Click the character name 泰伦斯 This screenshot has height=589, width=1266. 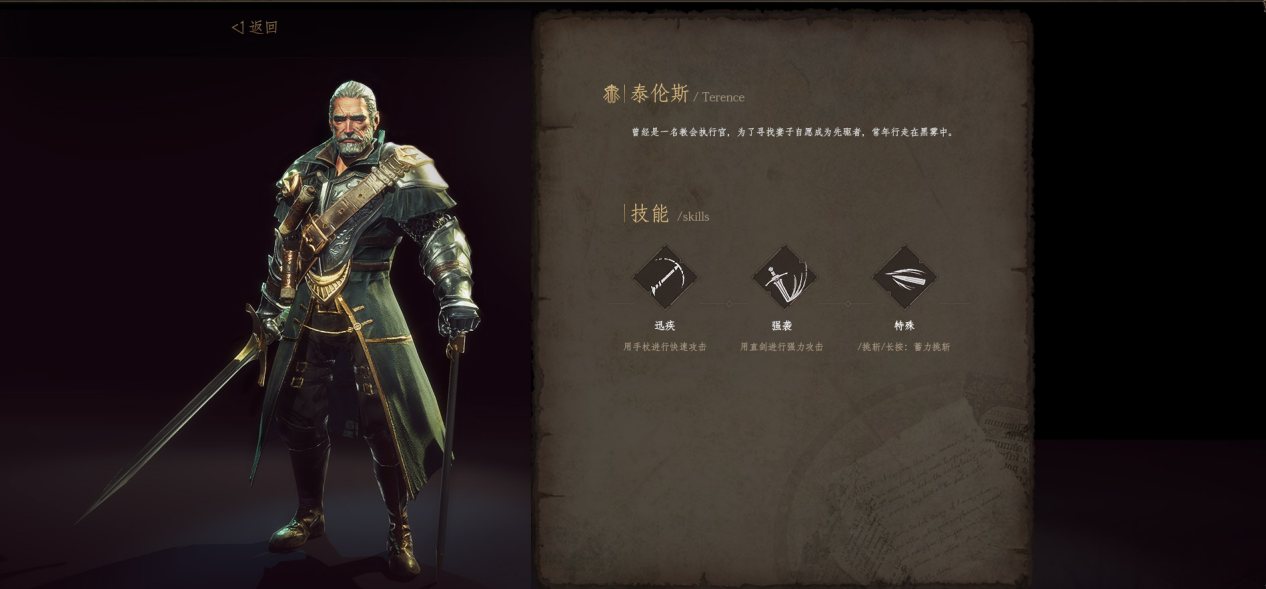[660, 94]
